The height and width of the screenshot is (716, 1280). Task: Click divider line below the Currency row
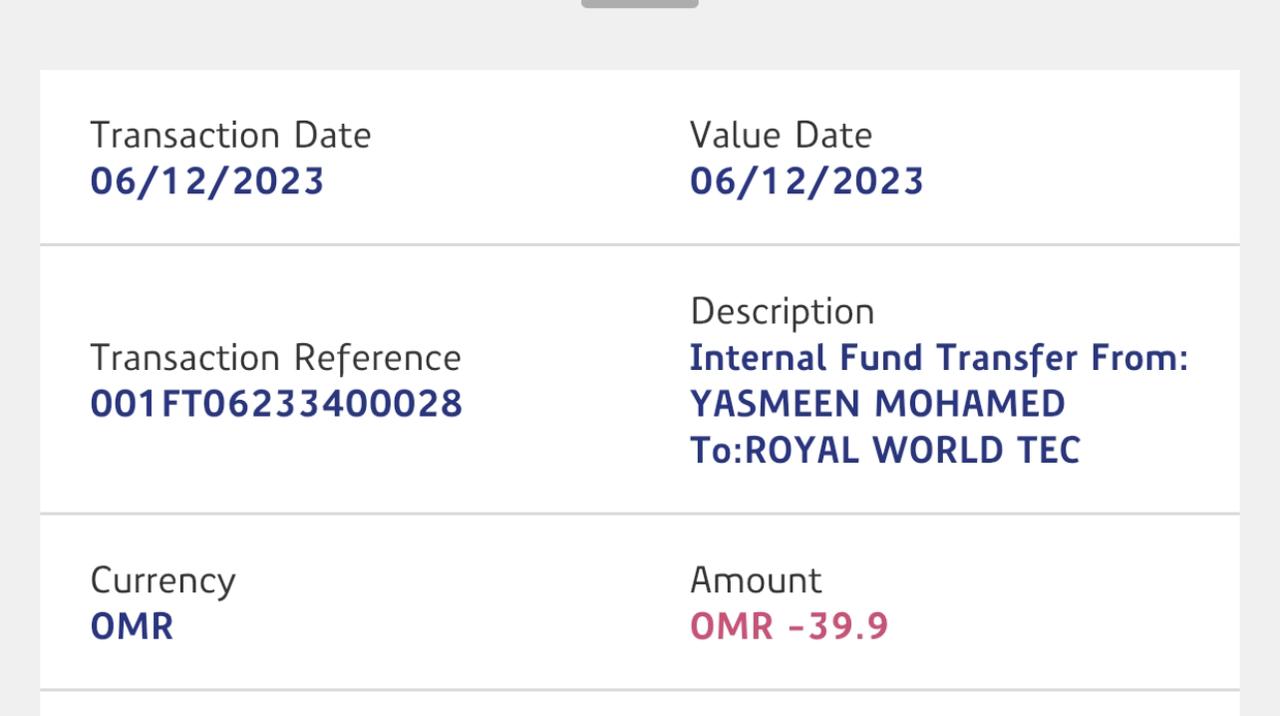(x=640, y=690)
